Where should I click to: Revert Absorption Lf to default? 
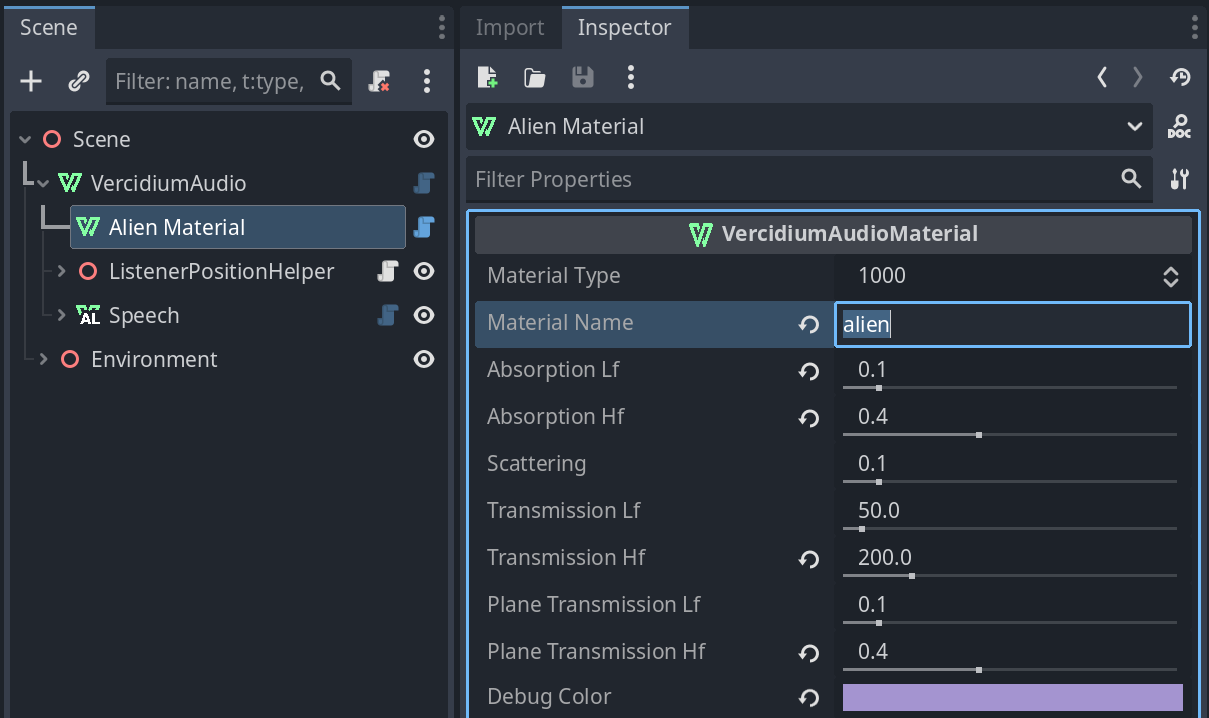click(808, 371)
